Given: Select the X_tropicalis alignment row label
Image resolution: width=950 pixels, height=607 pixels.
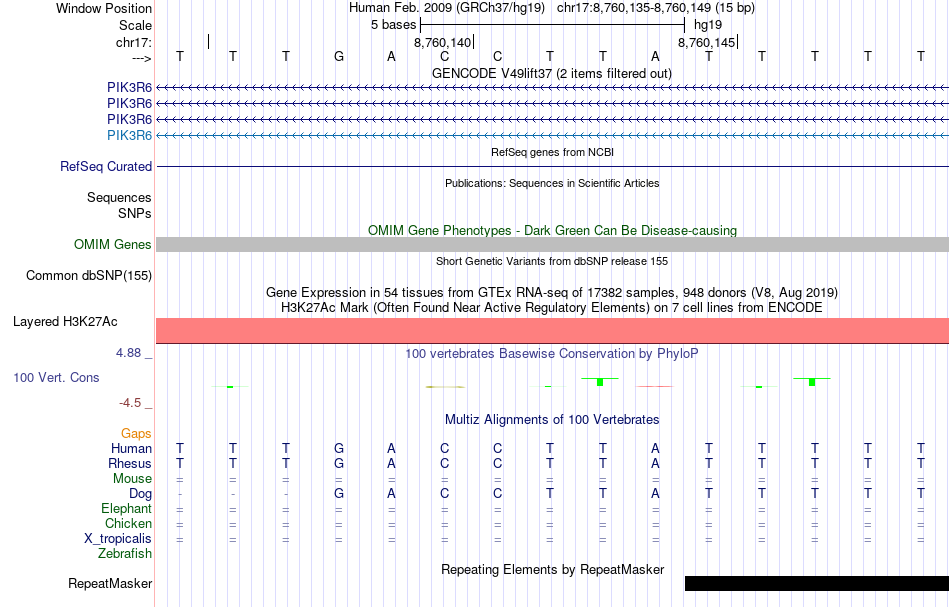Looking at the screenshot, I should point(118,539).
